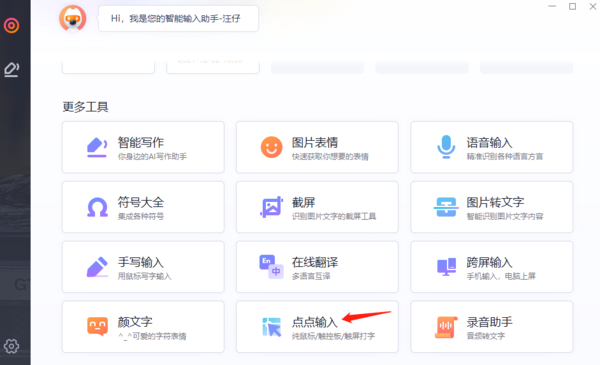This screenshot has height=365, width=600.
Task: Open the 颜文字 title
Action: click(x=135, y=322)
